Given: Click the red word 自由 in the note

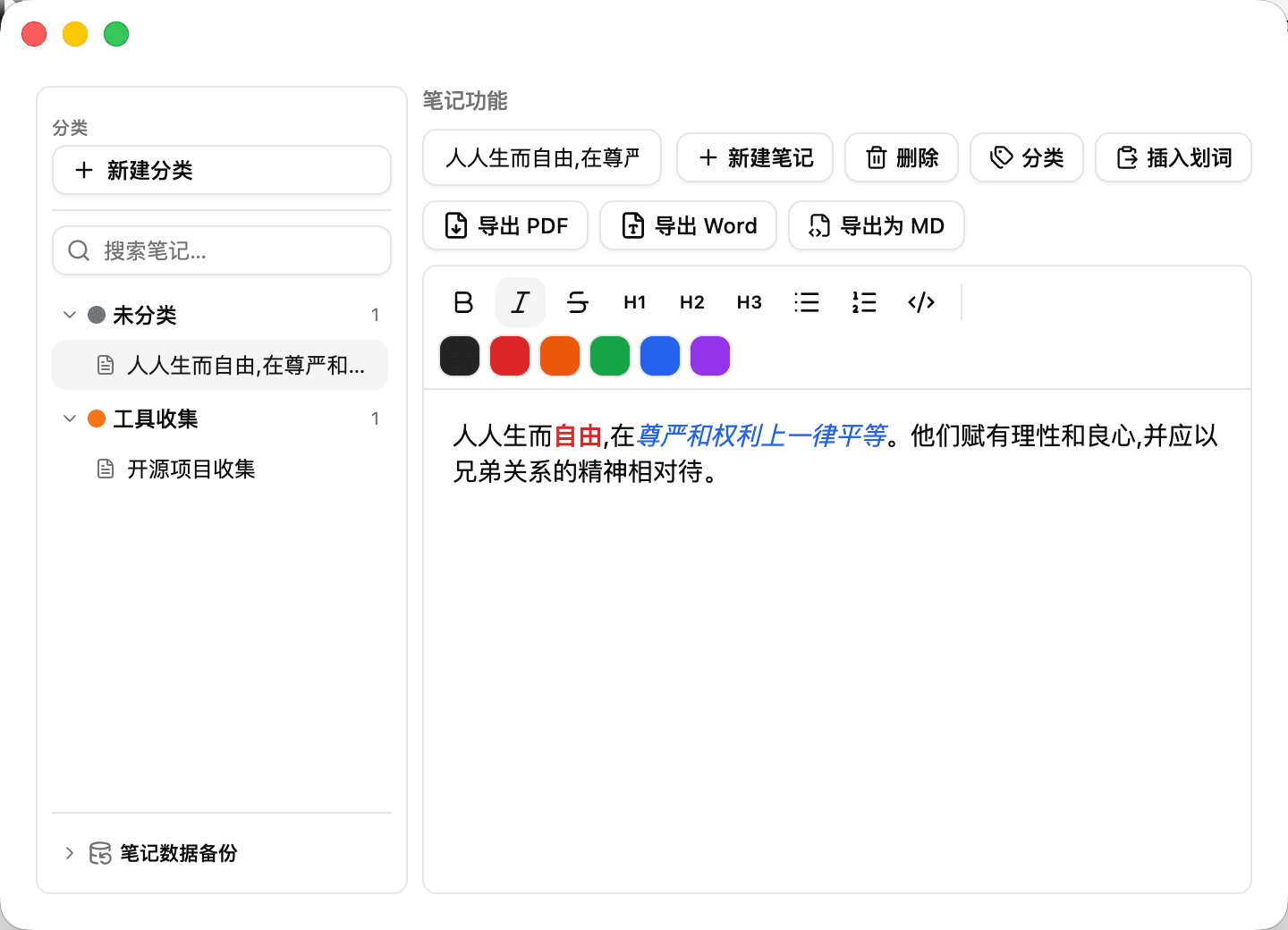Looking at the screenshot, I should click(578, 436).
